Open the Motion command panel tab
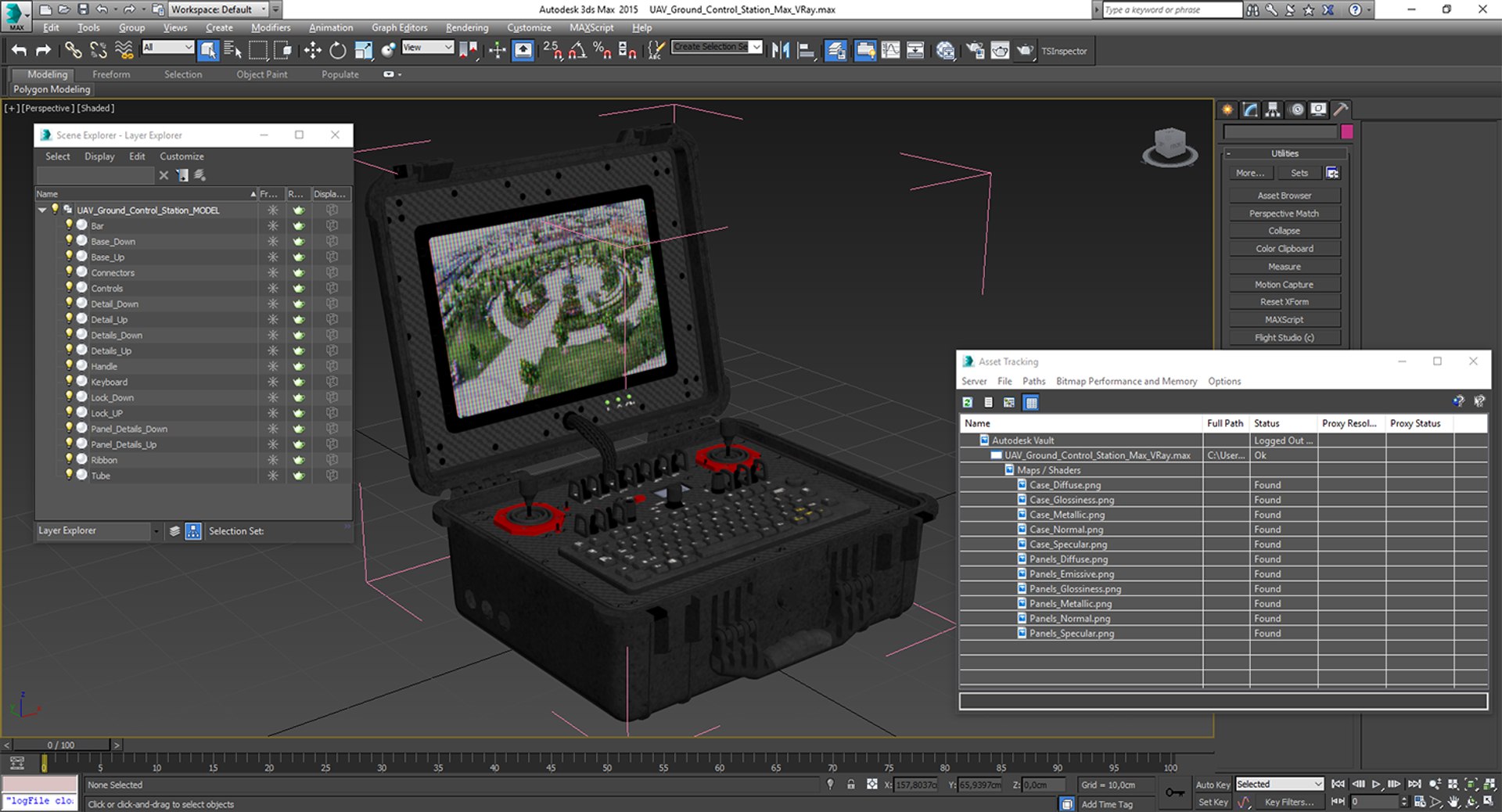1502x812 pixels. click(x=1296, y=110)
